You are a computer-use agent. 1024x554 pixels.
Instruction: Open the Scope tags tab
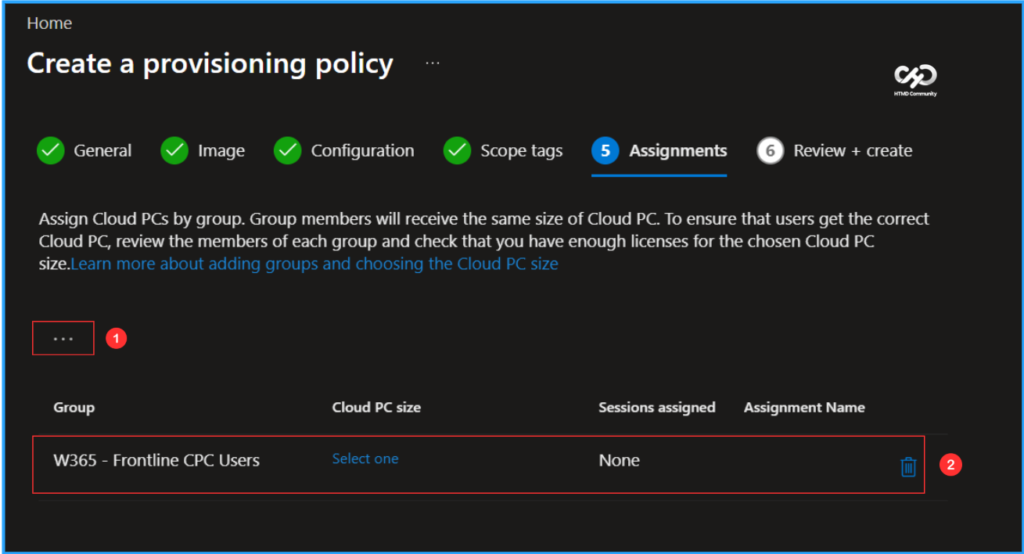click(x=521, y=151)
